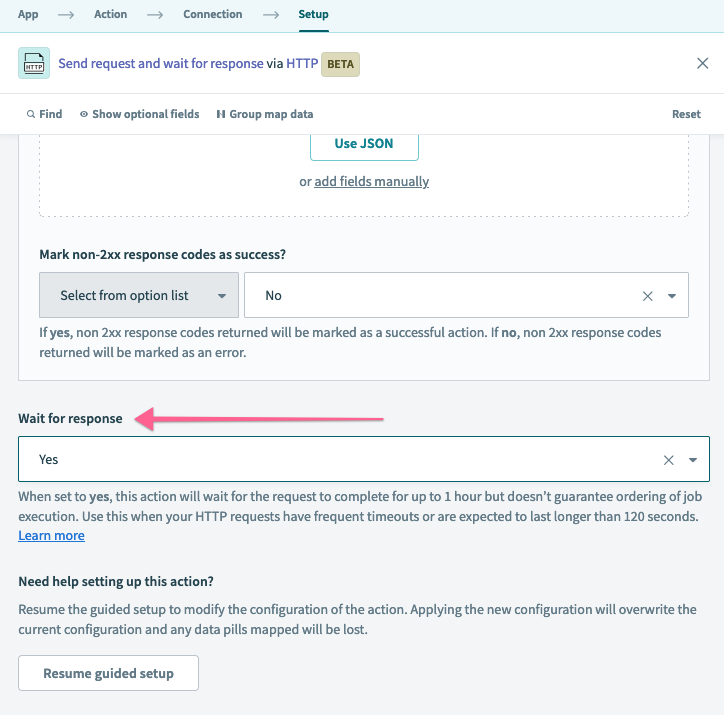Click the 'add fields manually' link

click(x=371, y=182)
